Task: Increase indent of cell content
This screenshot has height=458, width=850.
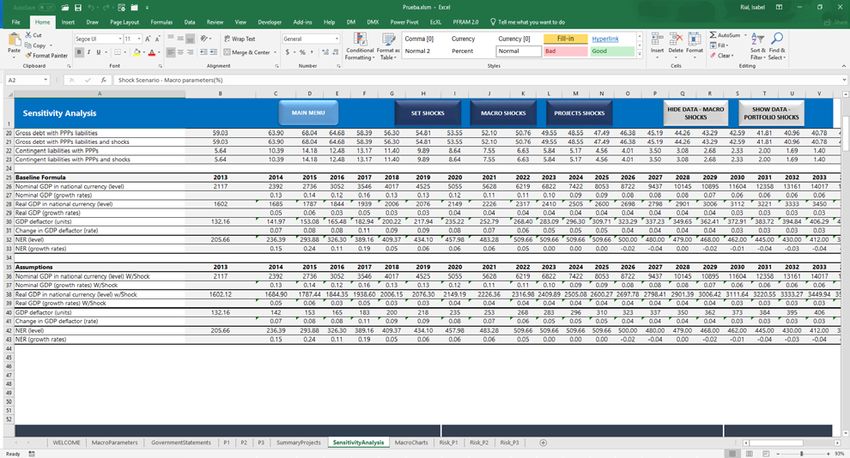Action: pos(213,53)
